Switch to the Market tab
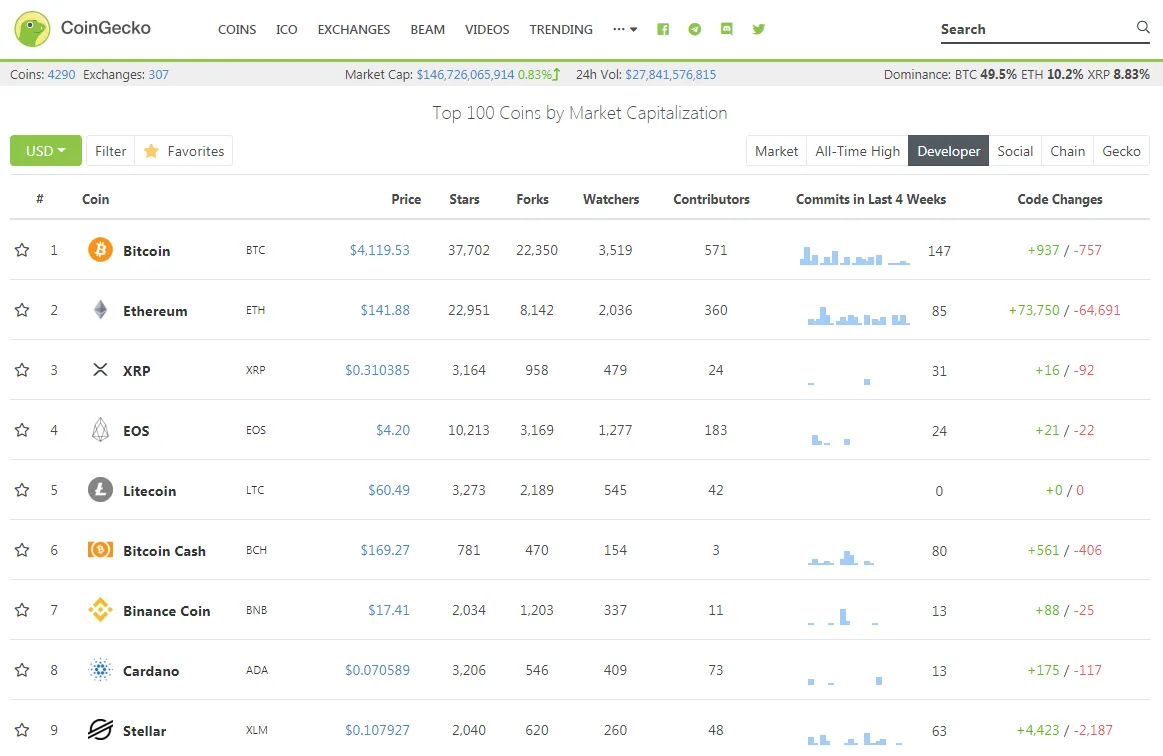This screenshot has height=756, width=1163. pyautogui.click(x=777, y=151)
